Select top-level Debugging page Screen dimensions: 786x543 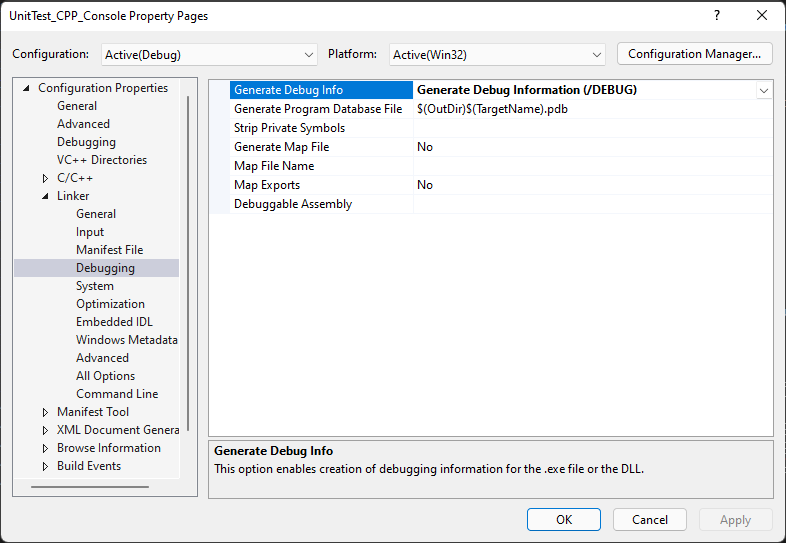(86, 142)
